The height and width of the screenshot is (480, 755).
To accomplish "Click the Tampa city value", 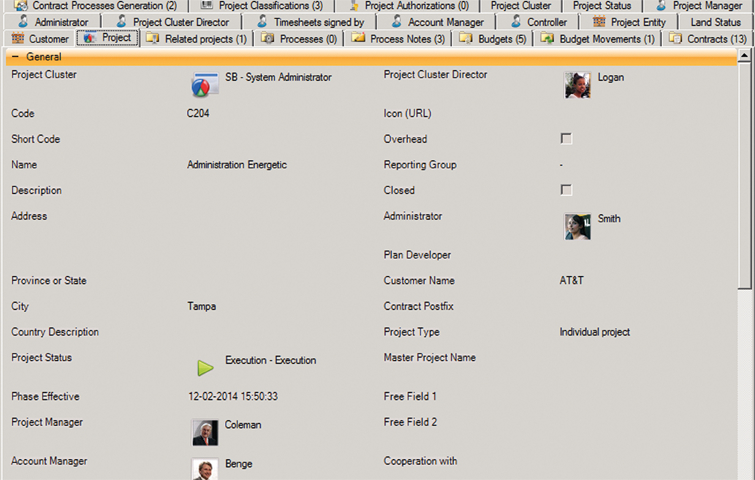I will (x=201, y=307).
